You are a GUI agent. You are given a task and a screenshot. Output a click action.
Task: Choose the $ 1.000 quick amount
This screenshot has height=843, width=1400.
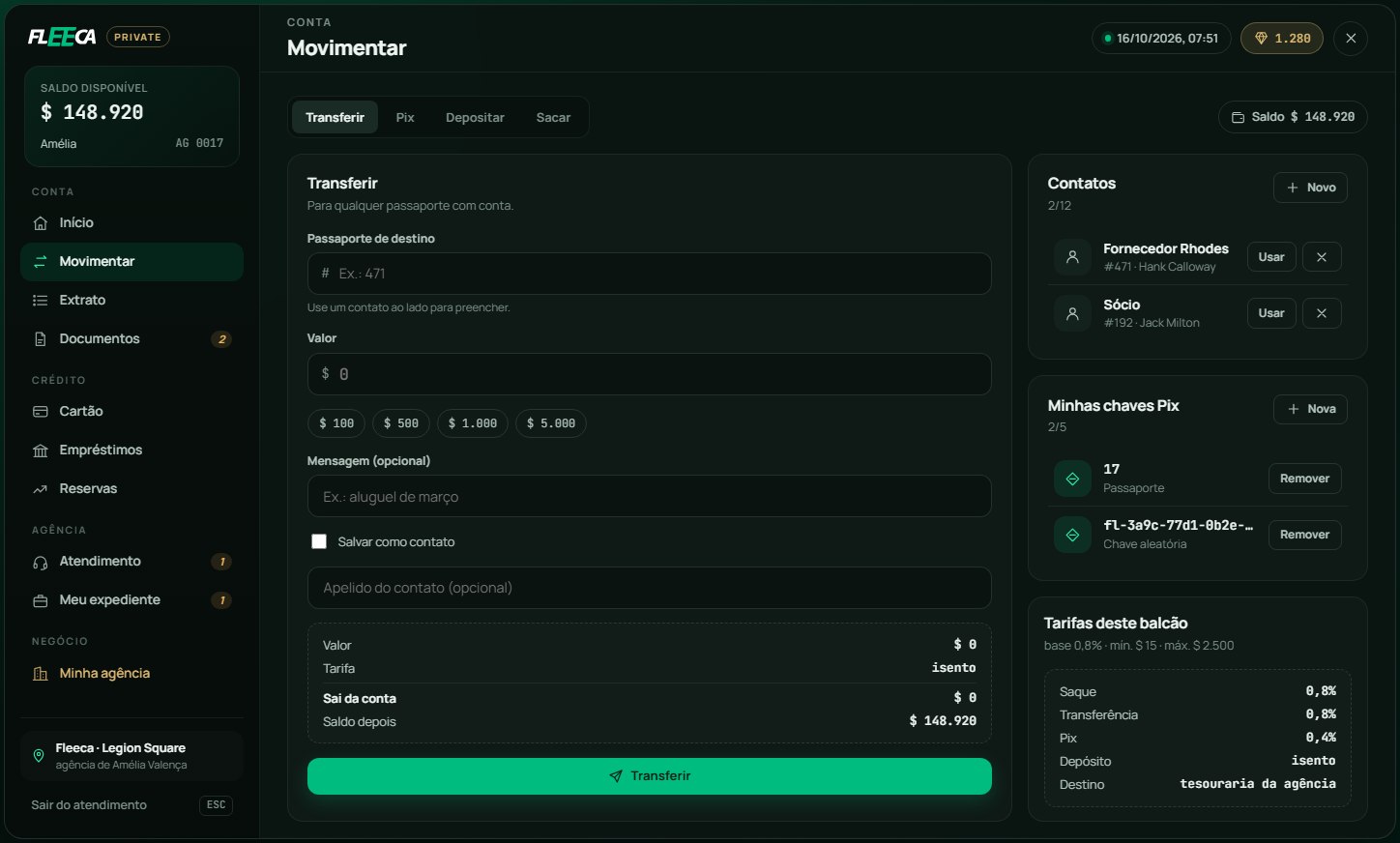(473, 423)
